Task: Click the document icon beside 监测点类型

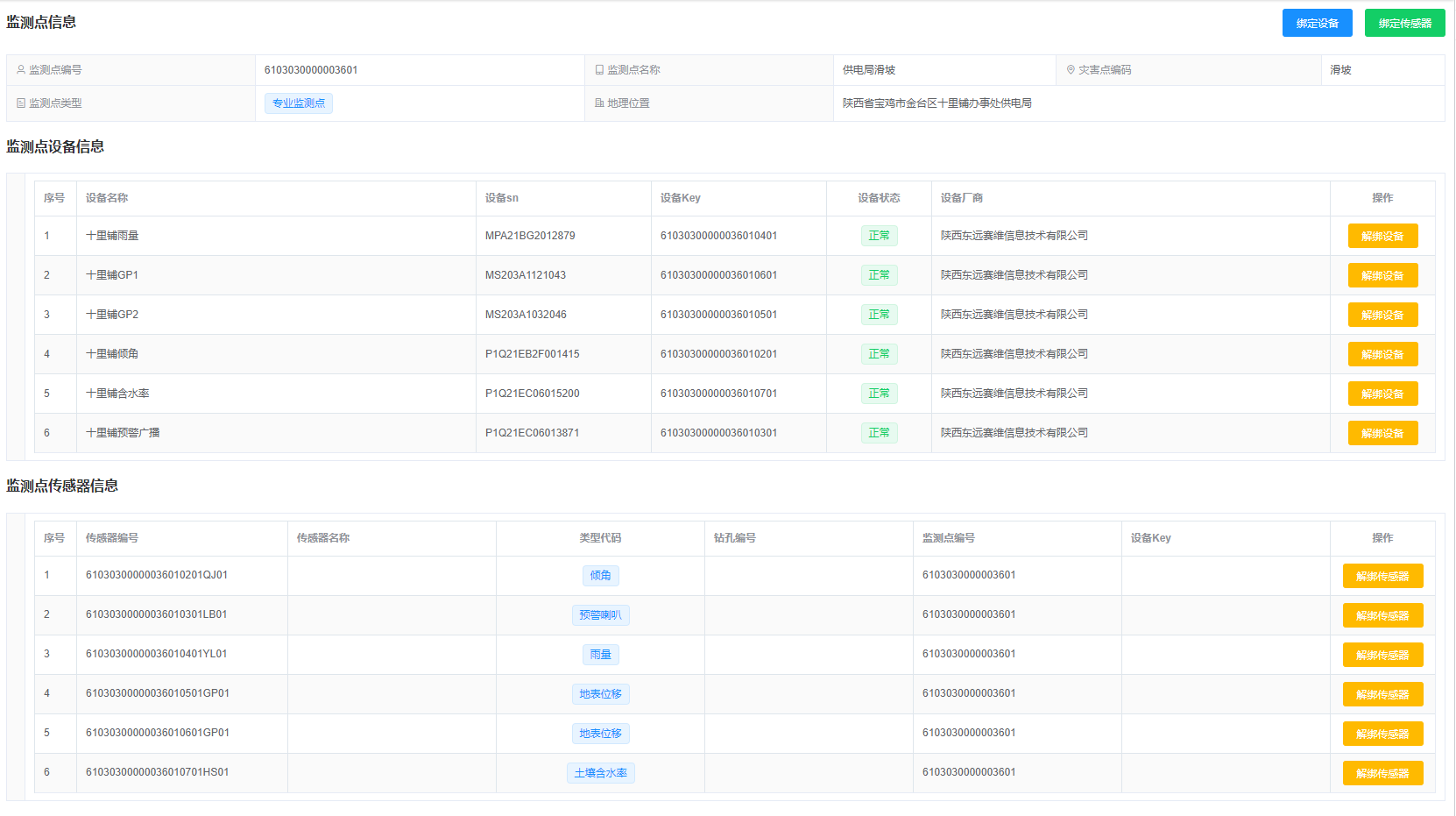Action: point(21,103)
